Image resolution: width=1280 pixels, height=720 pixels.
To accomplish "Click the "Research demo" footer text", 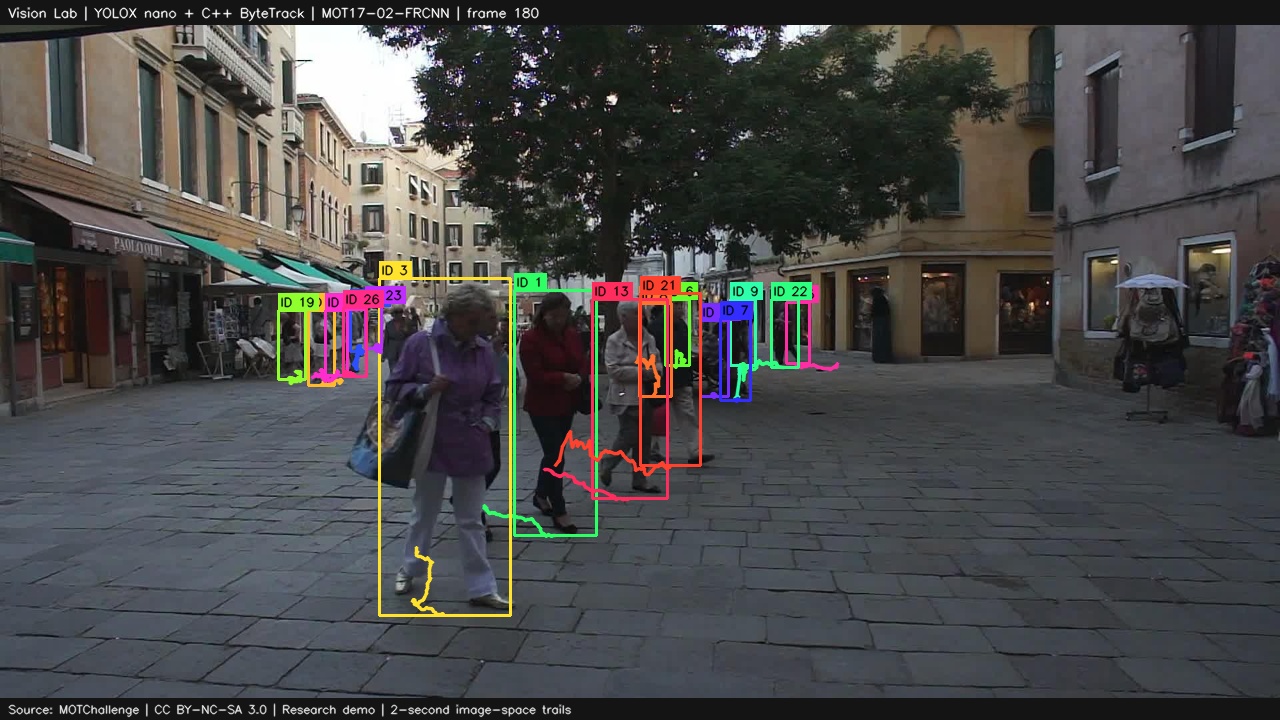I will (x=328, y=709).
